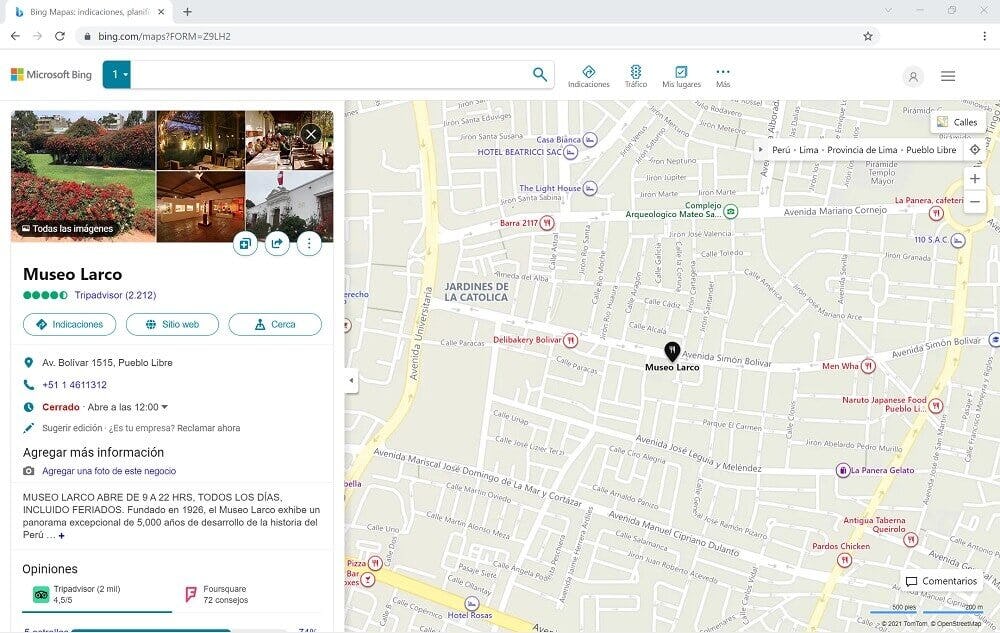Open the Más overflow menu icon

point(723,72)
